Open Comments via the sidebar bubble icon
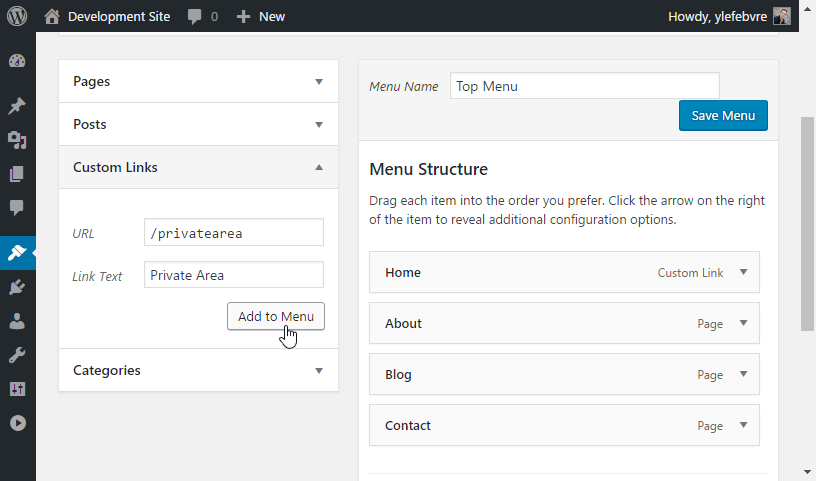The image size is (816, 481). [x=17, y=208]
